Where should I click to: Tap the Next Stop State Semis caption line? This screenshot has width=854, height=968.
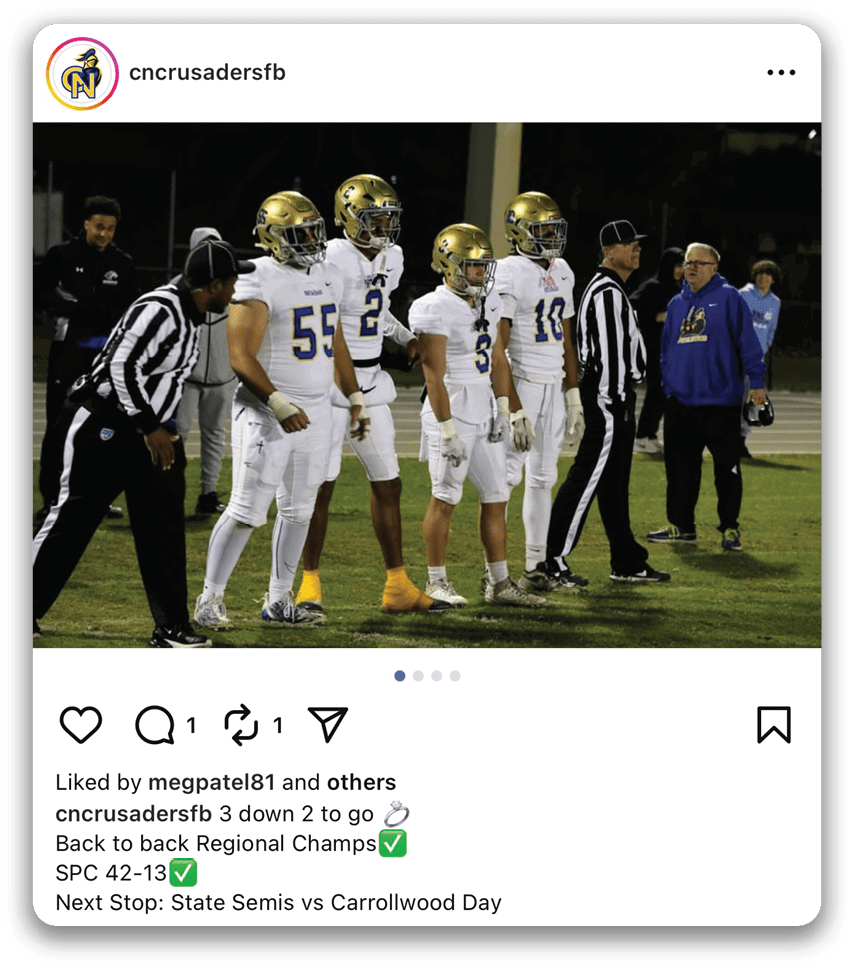coord(278,903)
